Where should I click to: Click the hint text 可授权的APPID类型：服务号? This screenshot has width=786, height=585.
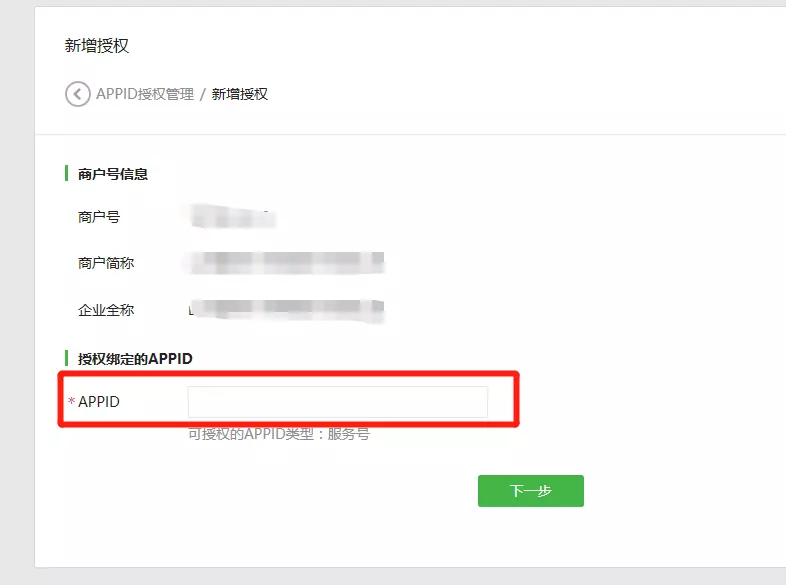pyautogui.click(x=279, y=434)
